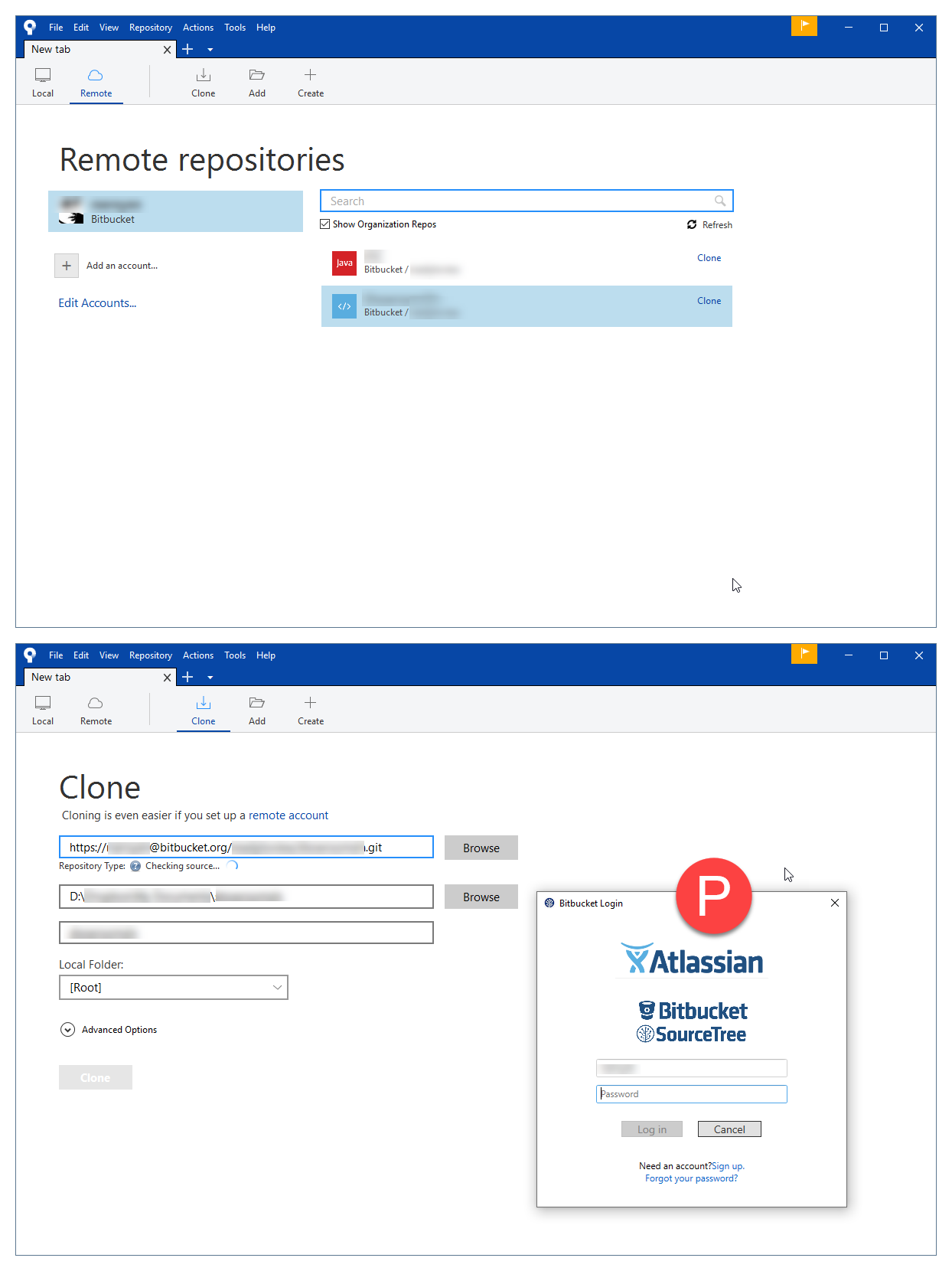Click the Add folder icon in the Clone window
The width and height of the screenshot is (952, 1271).
point(257,703)
